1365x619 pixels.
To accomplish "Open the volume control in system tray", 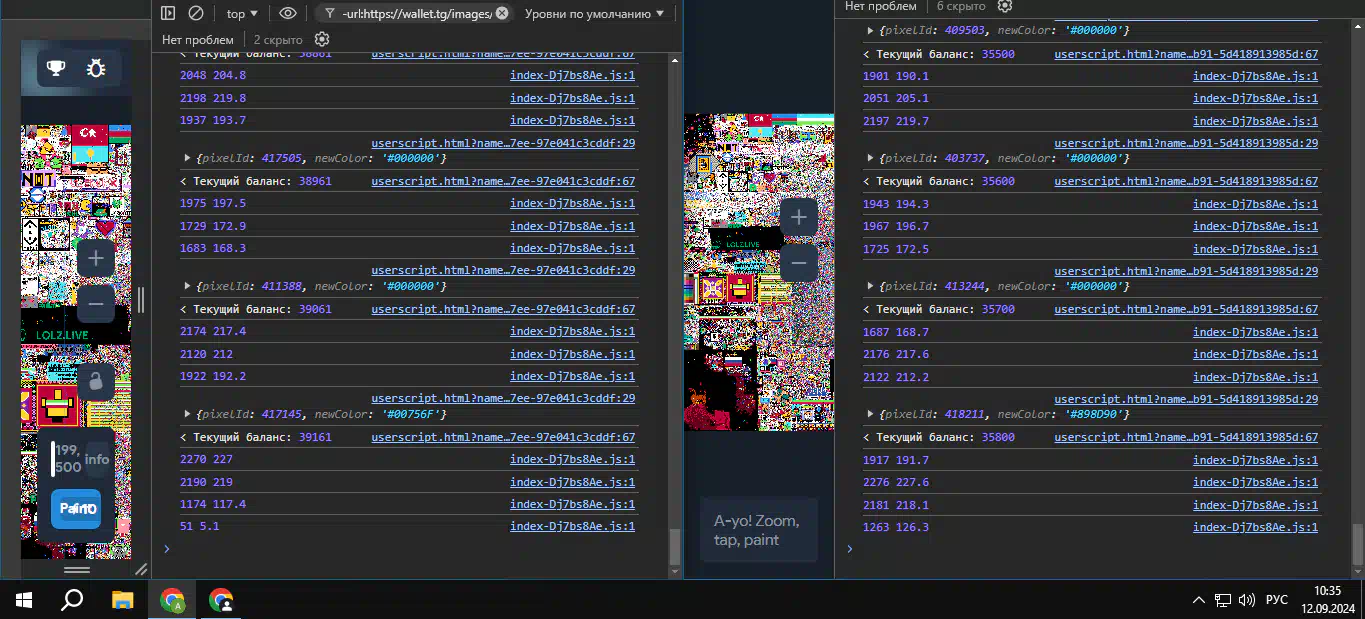I will [x=1246, y=600].
